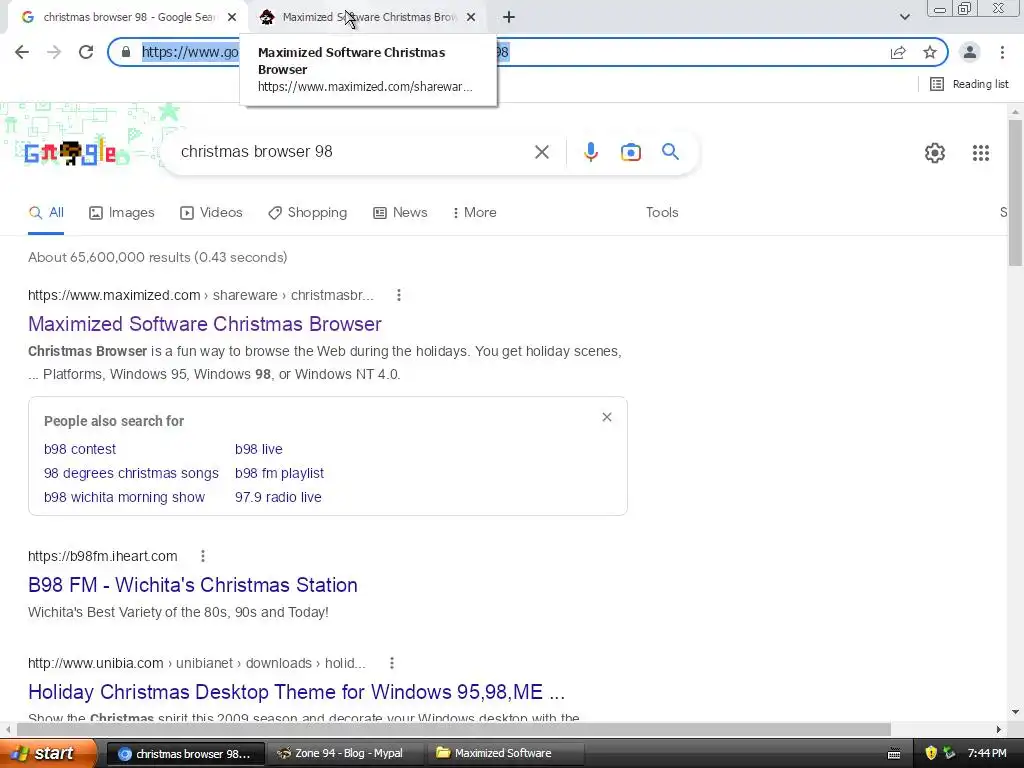Click the Google doodle logo
Viewport: 1024px width, 768px height.
[71, 153]
